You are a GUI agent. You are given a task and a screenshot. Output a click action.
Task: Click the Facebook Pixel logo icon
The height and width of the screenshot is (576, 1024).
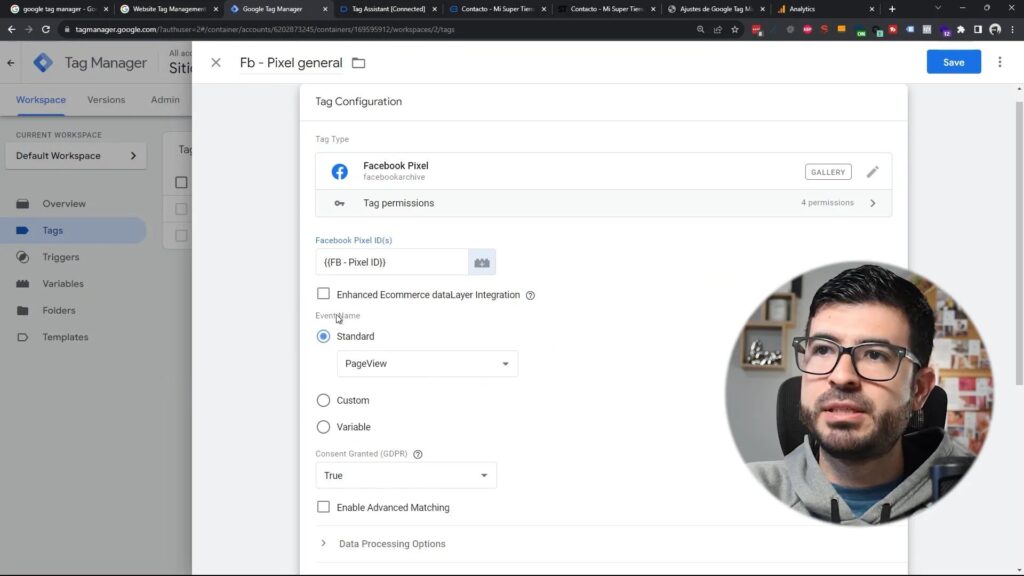click(x=340, y=171)
